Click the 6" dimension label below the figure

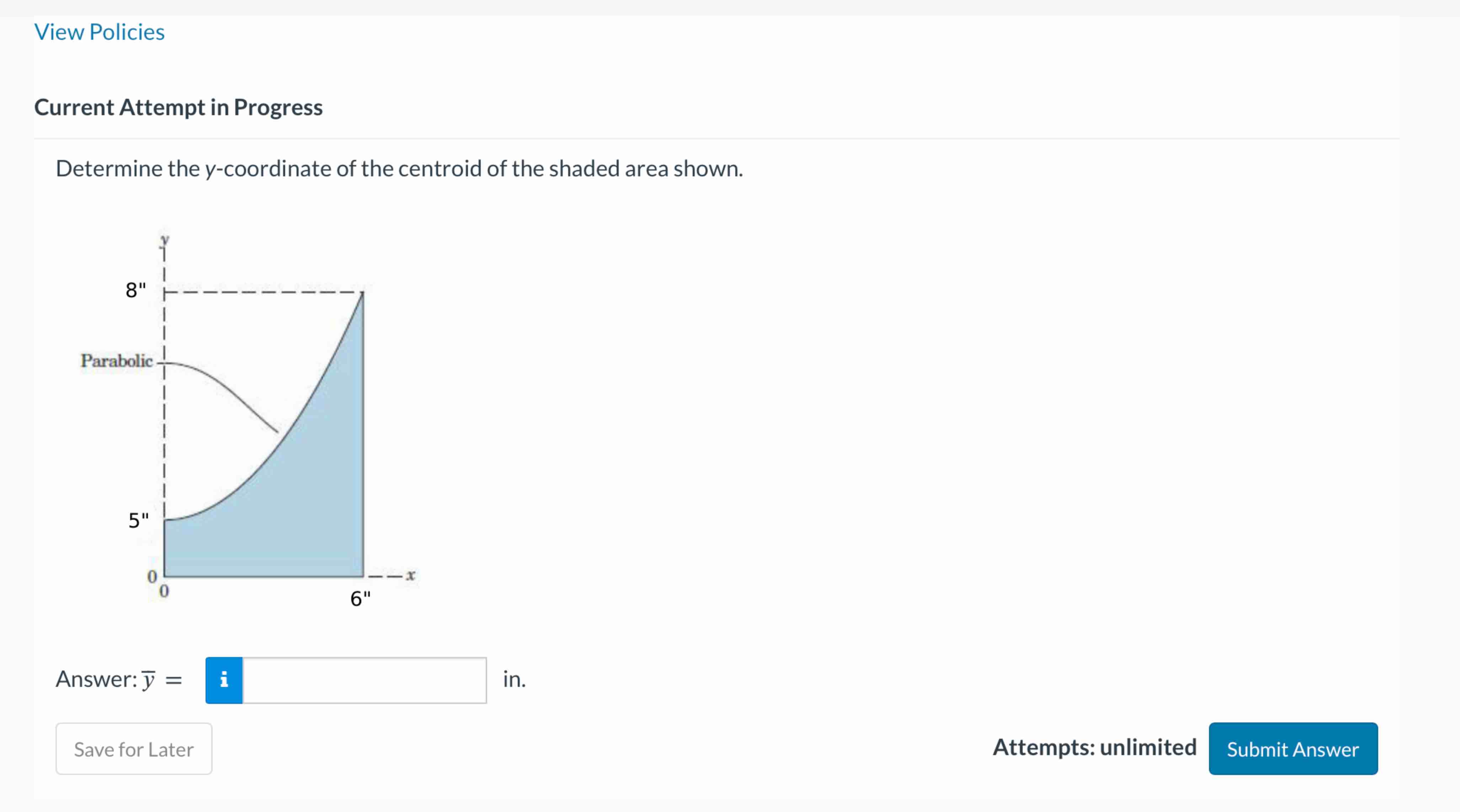(360, 598)
